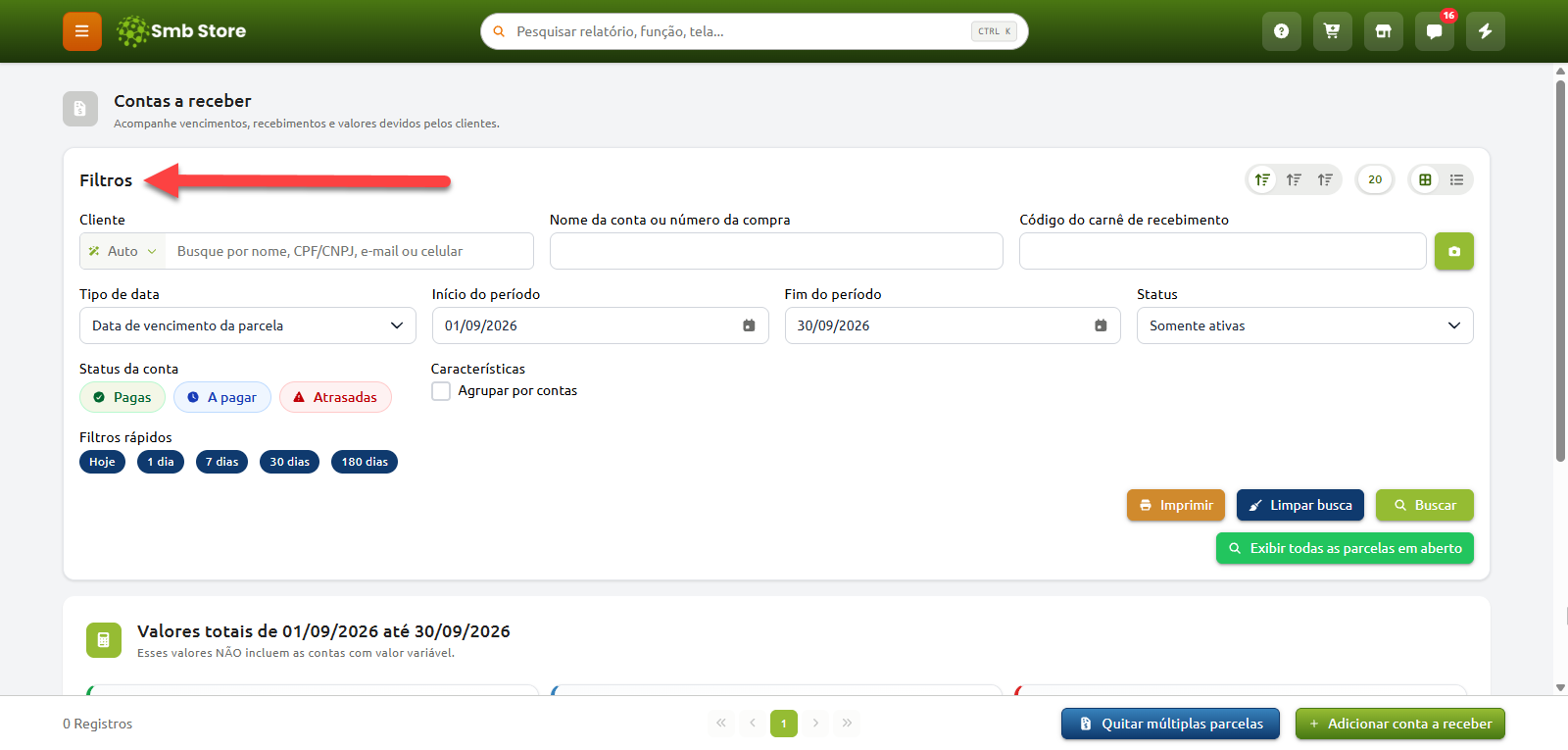Image resolution: width=1568 pixels, height=750 pixels.
Task: Open the shopping cart icon
Action: [1332, 31]
